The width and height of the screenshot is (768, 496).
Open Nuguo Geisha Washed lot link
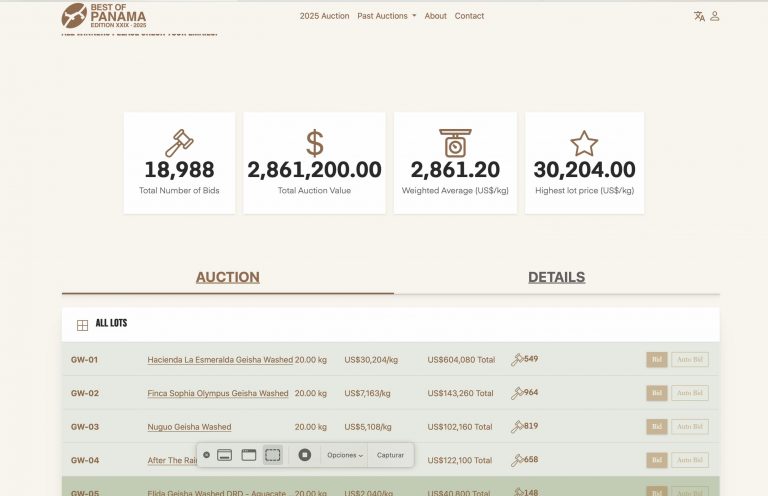tap(189, 427)
